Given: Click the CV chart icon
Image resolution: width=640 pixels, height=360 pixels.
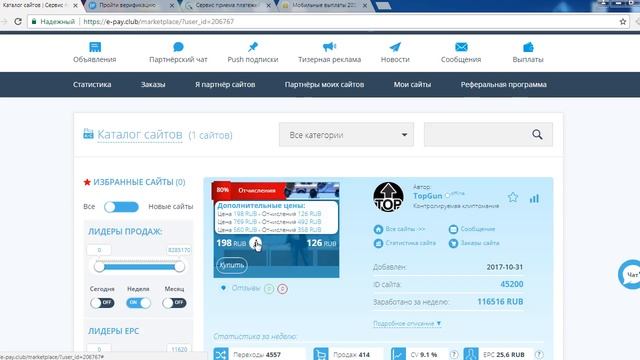Looking at the screenshot, I should pos(398,354).
